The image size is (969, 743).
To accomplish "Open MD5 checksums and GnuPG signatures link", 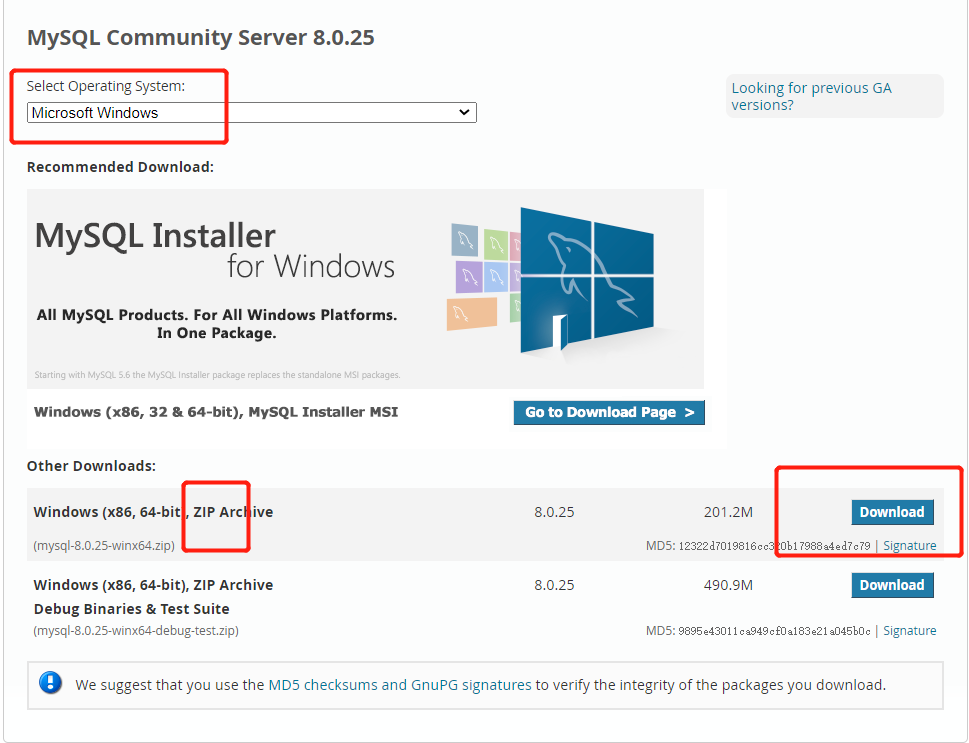I will [400, 685].
